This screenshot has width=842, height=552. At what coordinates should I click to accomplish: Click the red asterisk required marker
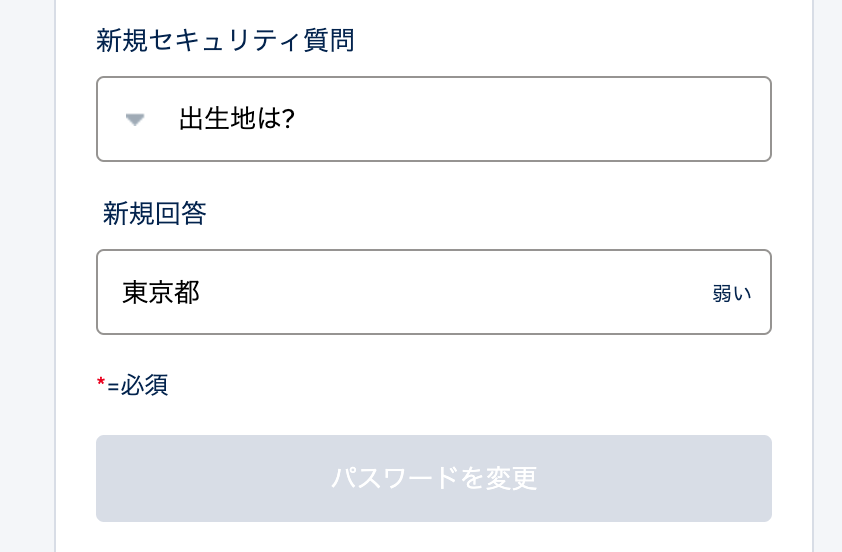(101, 384)
